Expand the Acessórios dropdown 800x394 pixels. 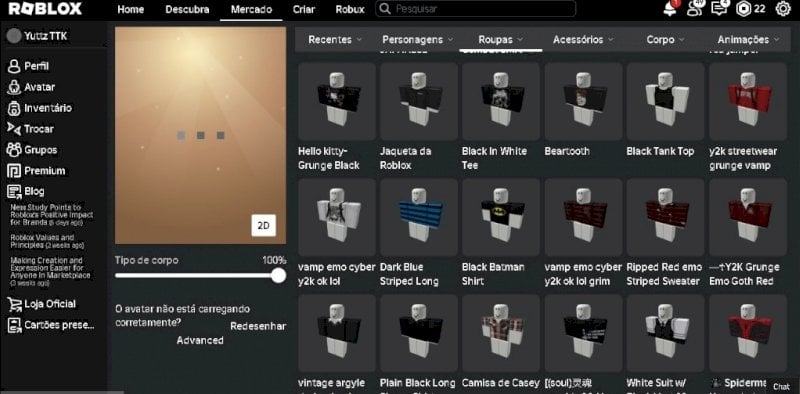(583, 39)
